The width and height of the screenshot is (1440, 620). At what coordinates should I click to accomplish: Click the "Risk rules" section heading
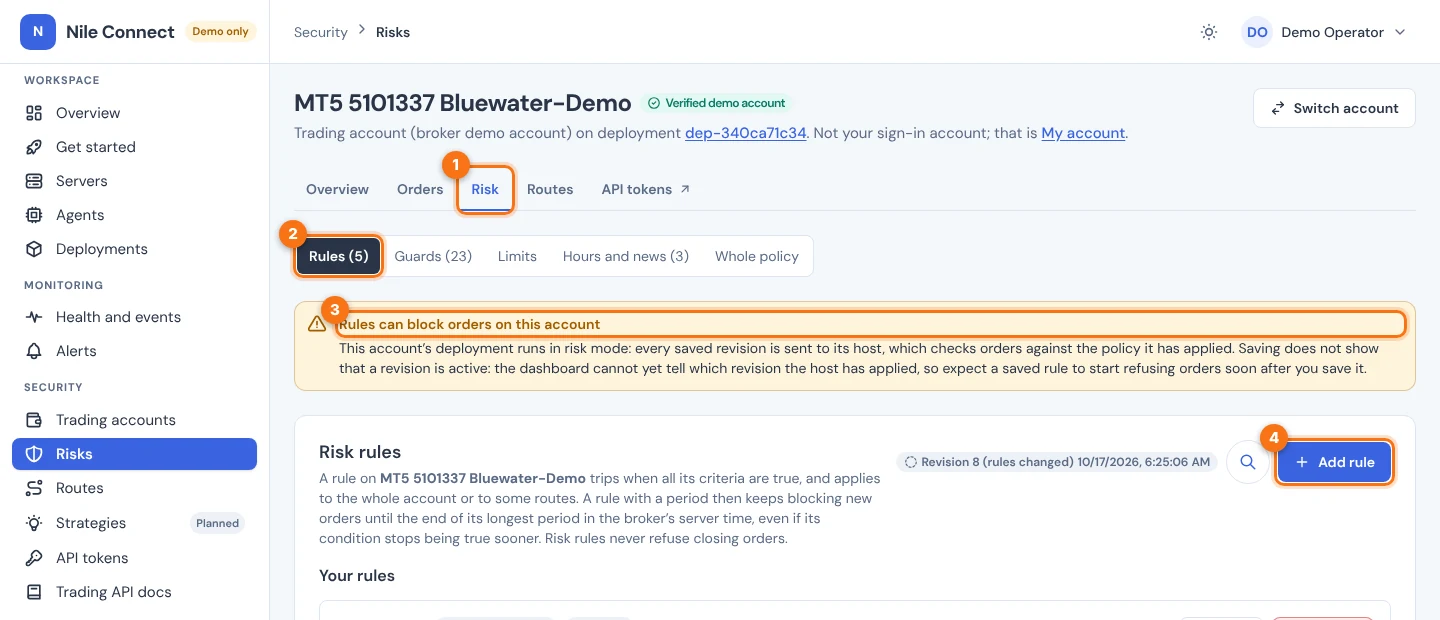(x=360, y=452)
